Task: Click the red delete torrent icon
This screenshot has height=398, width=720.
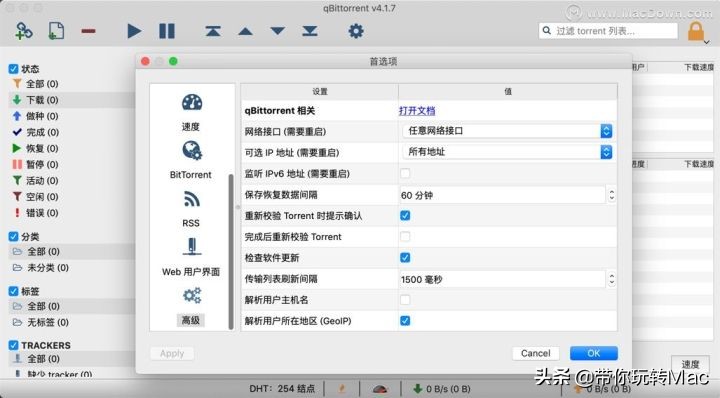Action: (88, 31)
